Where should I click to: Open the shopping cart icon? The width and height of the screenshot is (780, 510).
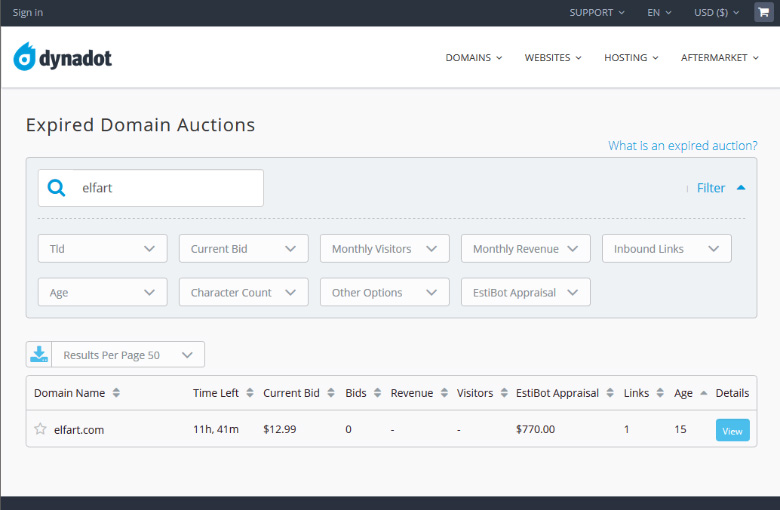[x=764, y=12]
